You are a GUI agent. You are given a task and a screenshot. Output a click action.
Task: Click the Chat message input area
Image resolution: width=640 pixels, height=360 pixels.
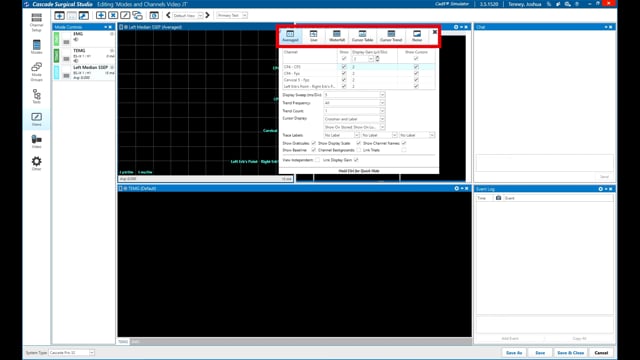544,162
